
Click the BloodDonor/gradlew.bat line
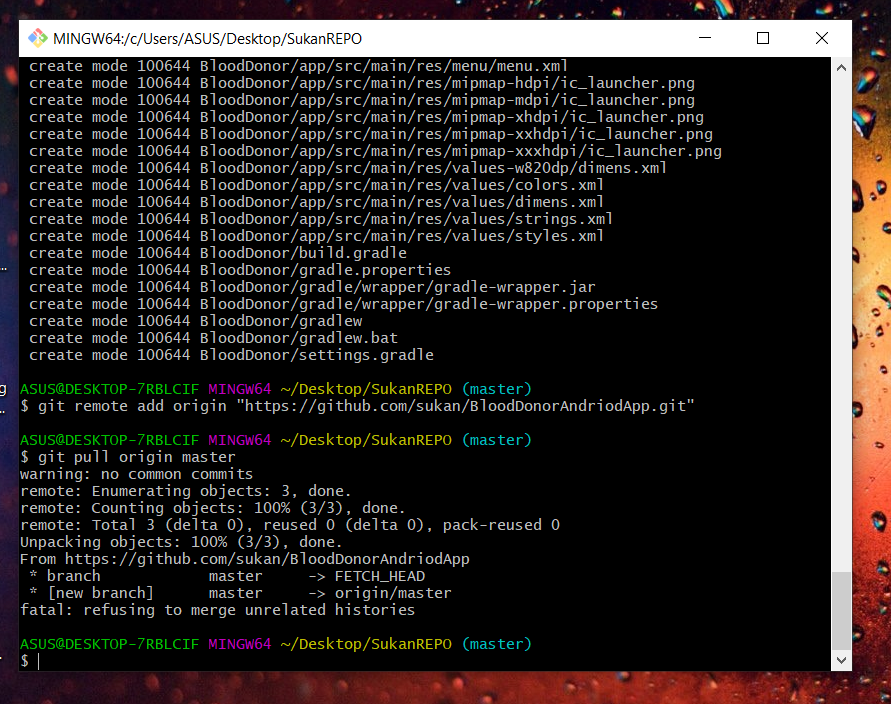coord(213,338)
